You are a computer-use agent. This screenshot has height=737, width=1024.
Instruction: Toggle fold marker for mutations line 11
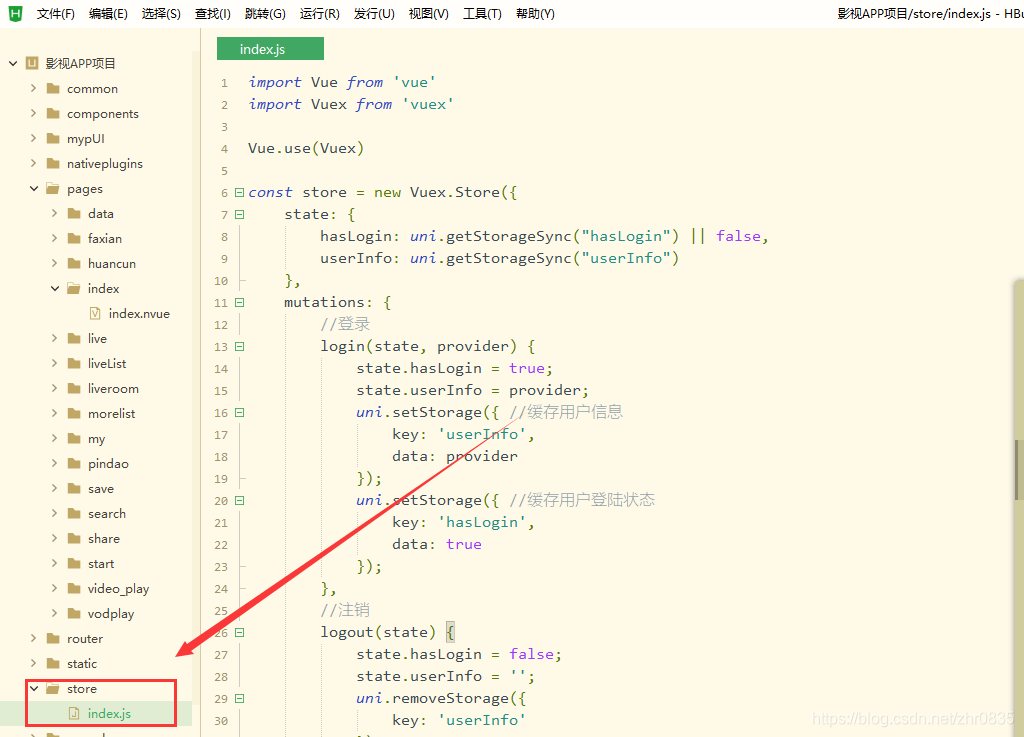point(239,302)
